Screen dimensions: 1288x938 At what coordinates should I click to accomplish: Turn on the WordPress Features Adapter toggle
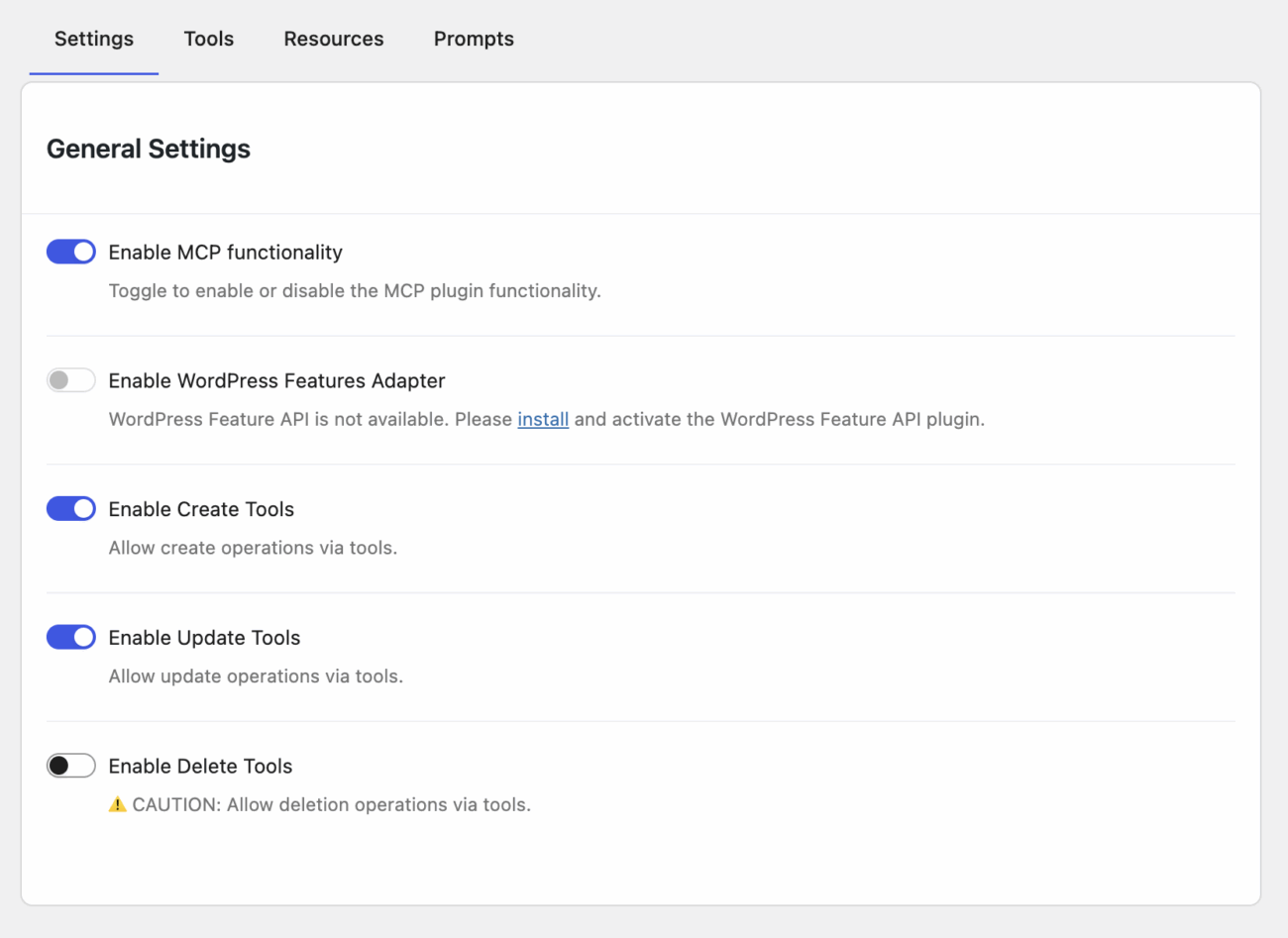[70, 379]
